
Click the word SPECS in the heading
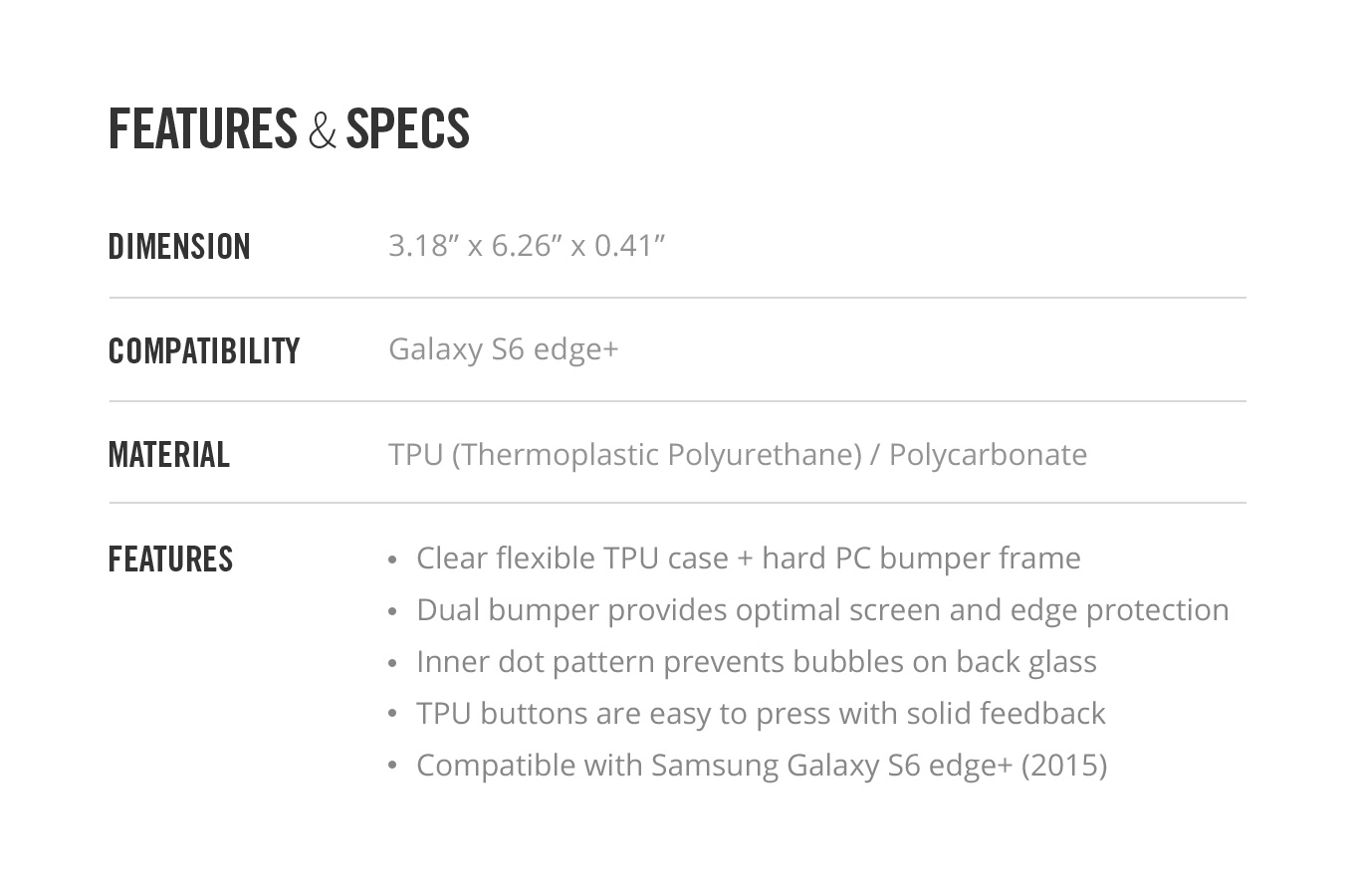click(x=407, y=129)
